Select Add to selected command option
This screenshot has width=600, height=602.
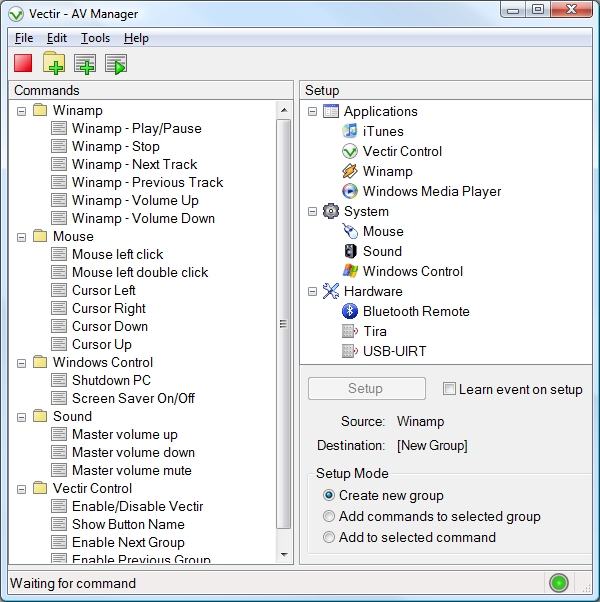point(329,537)
